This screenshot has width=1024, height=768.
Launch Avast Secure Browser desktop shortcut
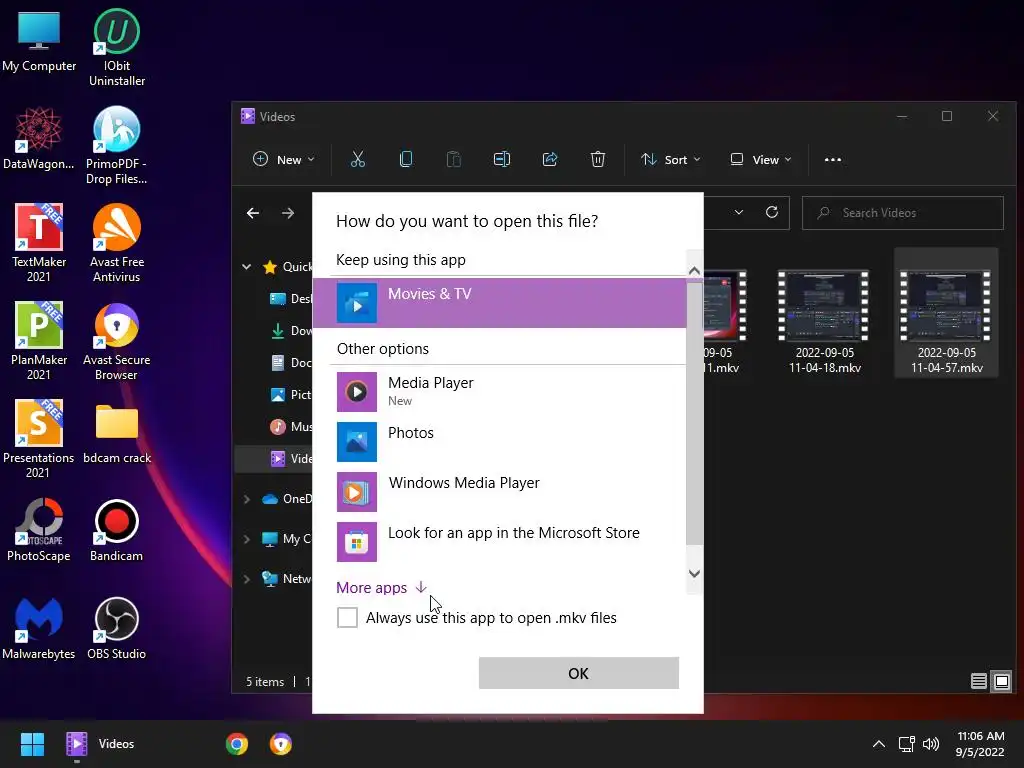(117, 341)
